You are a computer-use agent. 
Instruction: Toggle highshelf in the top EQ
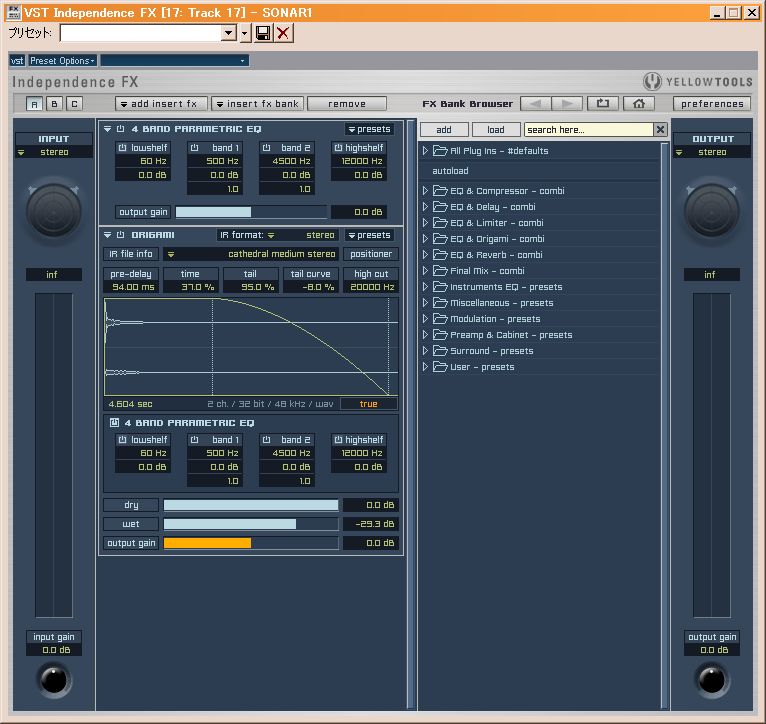pos(338,148)
